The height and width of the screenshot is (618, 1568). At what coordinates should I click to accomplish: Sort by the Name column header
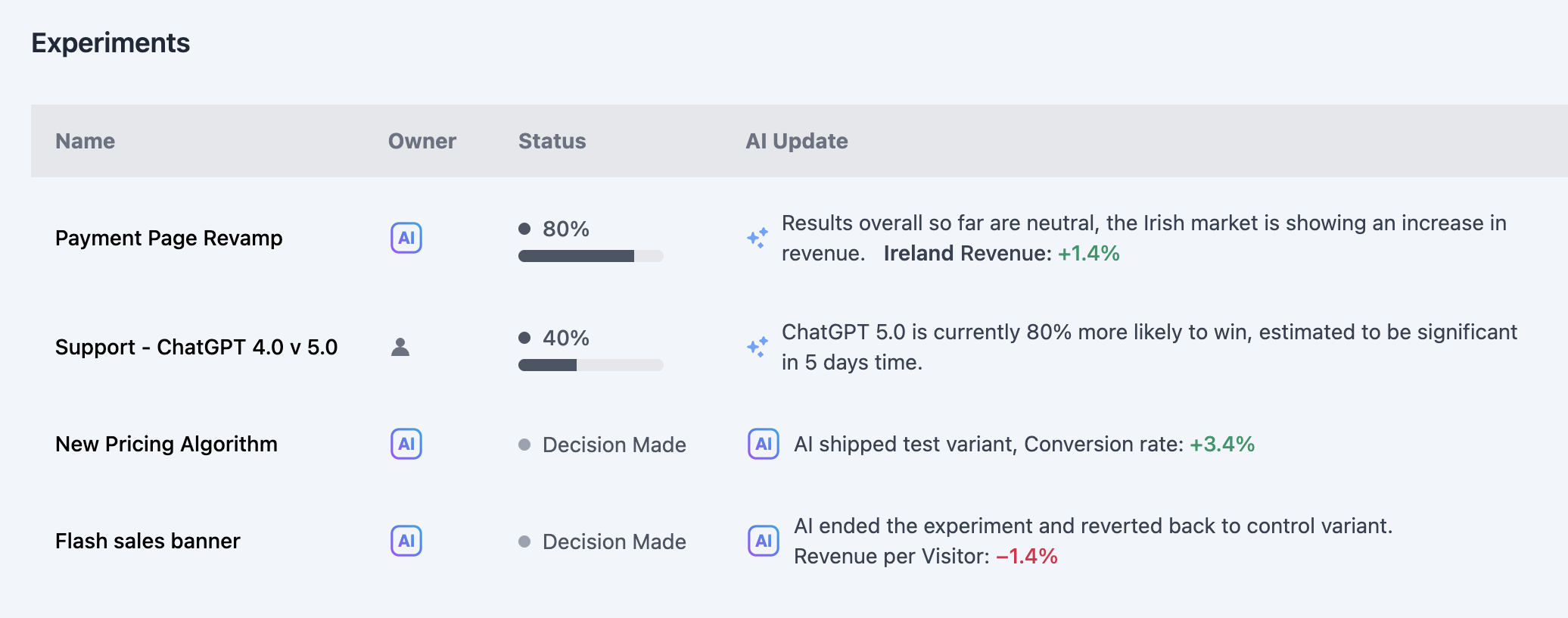tap(85, 141)
